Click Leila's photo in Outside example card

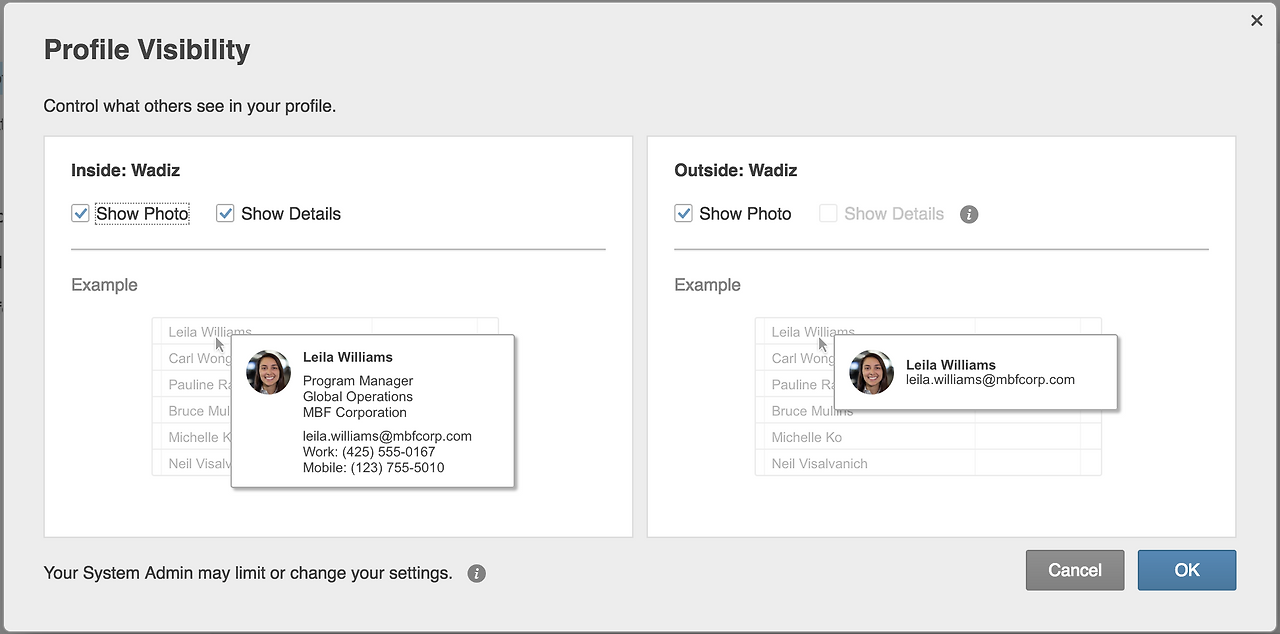(871, 372)
